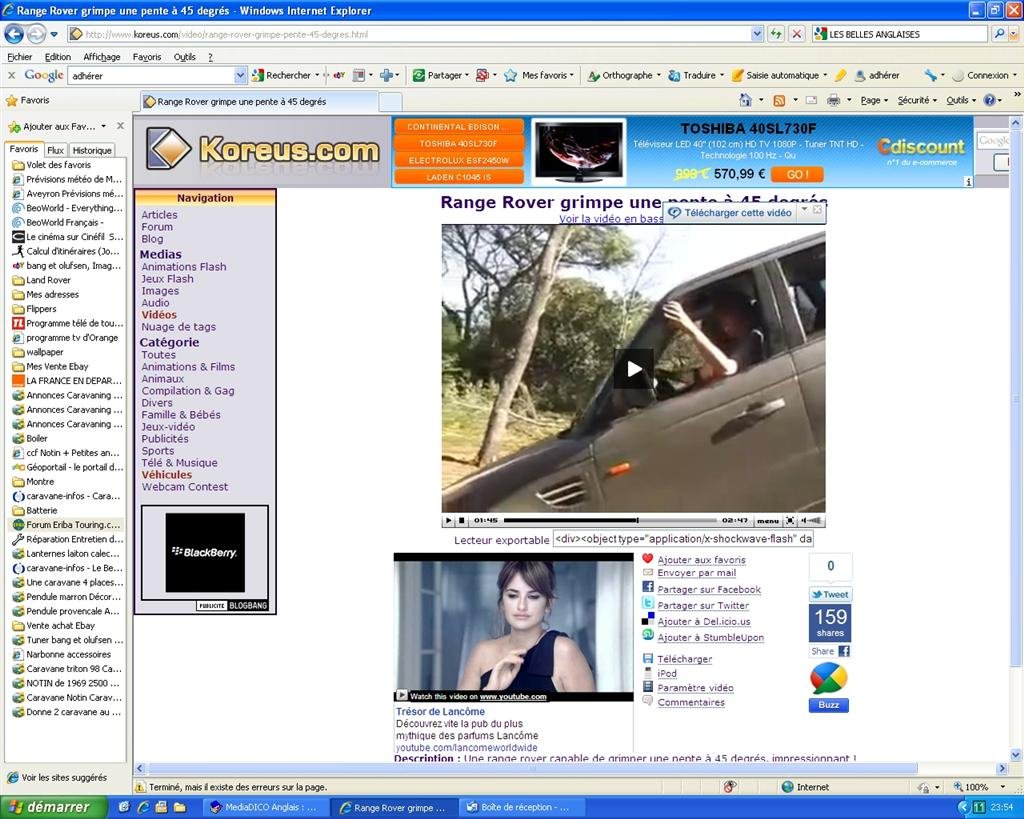Screen dimensions: 1024x819
Task: Click the Twitter icon beside Partager sur Twitter
Action: tap(648, 603)
